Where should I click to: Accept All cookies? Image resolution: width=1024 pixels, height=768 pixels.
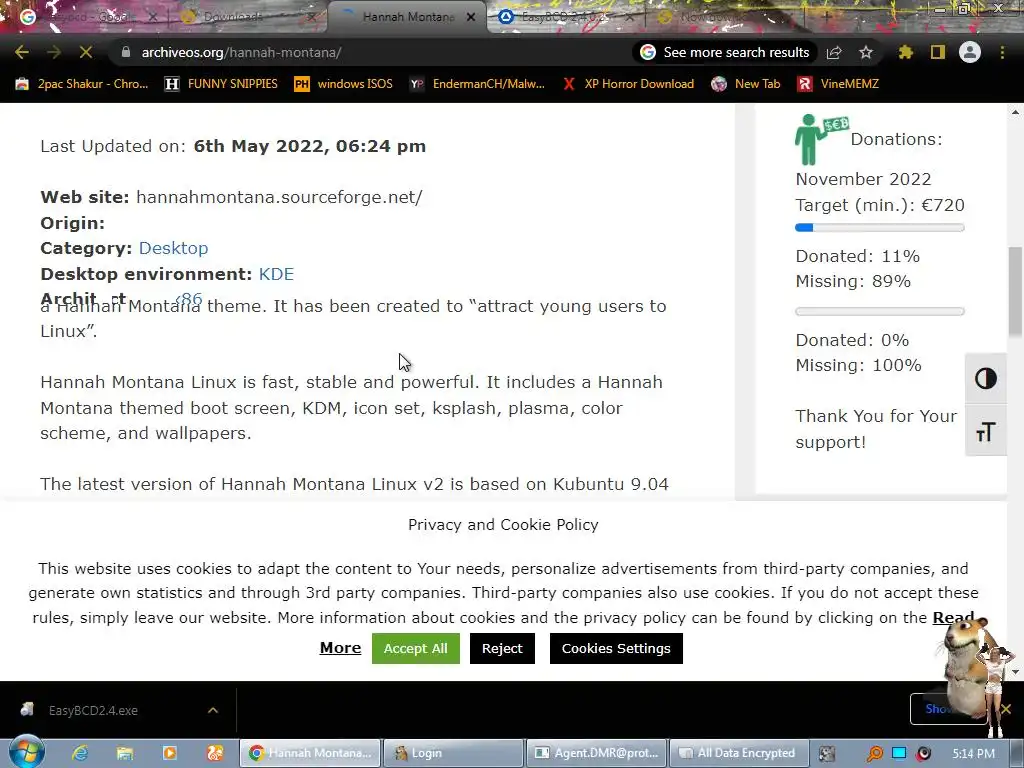(x=415, y=648)
